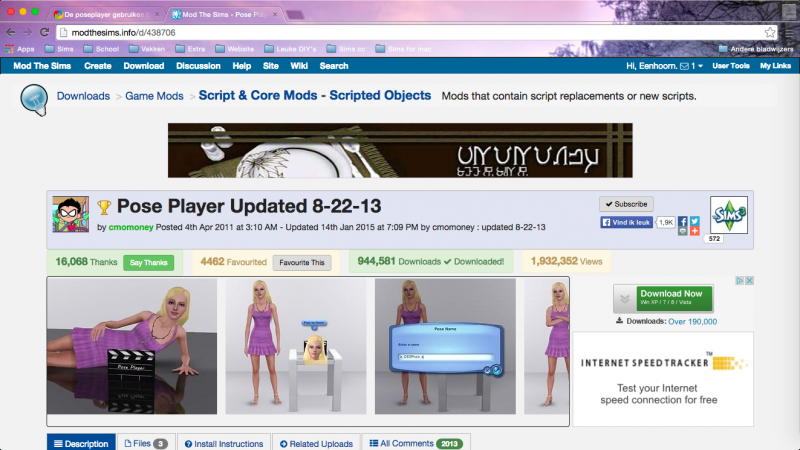
Task: Open the banner advertisement image
Action: (x=400, y=151)
